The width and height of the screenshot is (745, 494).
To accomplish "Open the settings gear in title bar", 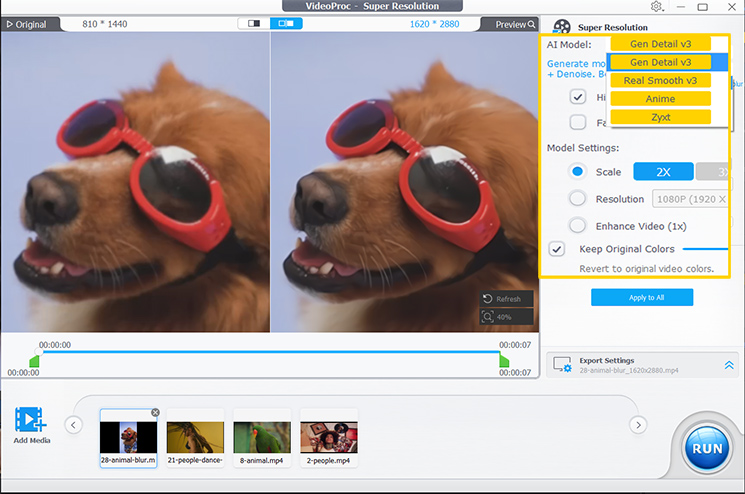I will click(x=656, y=6).
